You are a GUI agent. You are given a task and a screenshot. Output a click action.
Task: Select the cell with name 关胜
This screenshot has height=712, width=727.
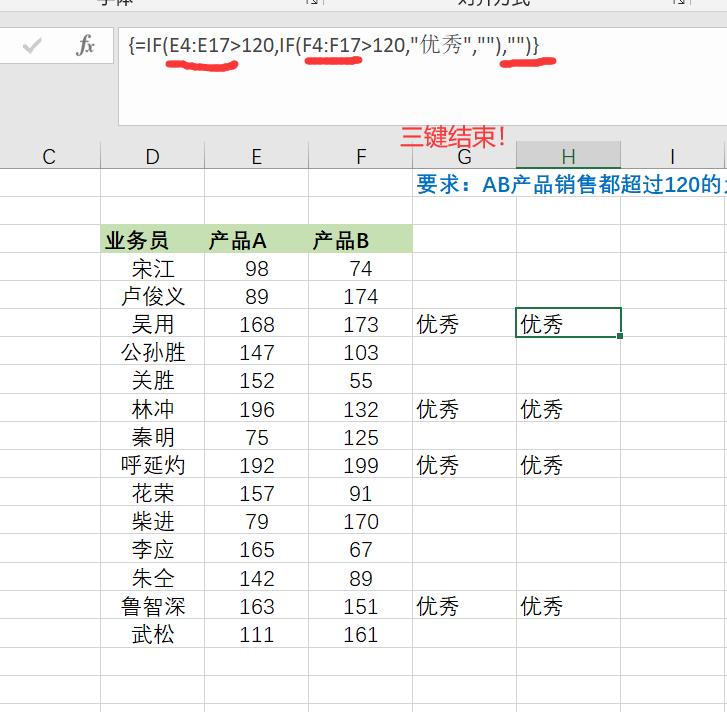click(x=153, y=380)
